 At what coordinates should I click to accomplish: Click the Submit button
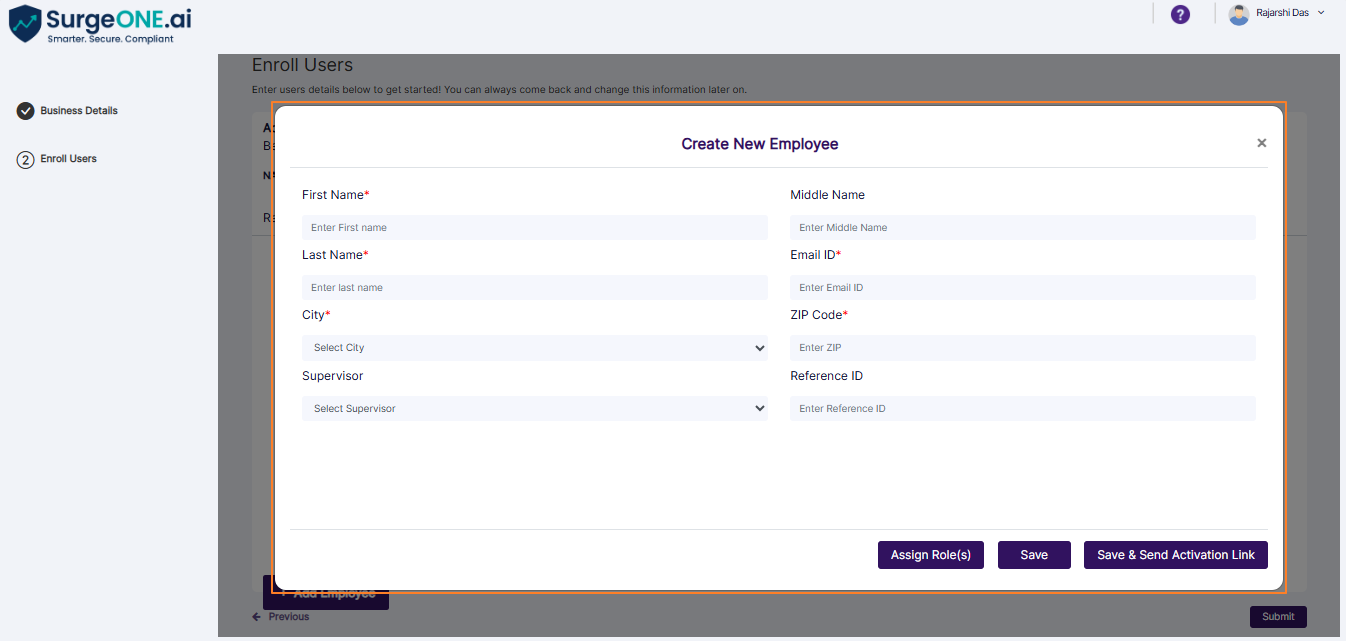[1277, 616]
